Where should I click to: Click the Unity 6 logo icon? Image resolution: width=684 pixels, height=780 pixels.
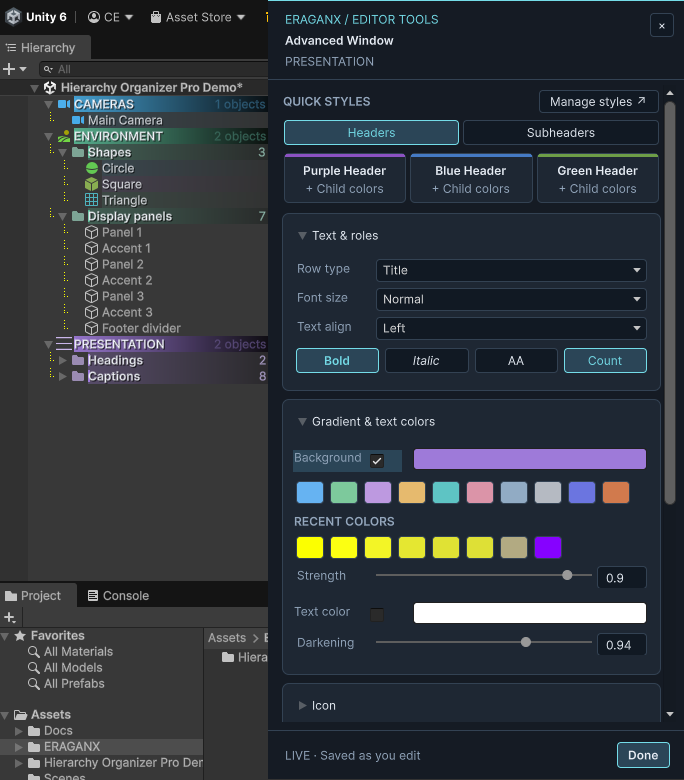13,17
